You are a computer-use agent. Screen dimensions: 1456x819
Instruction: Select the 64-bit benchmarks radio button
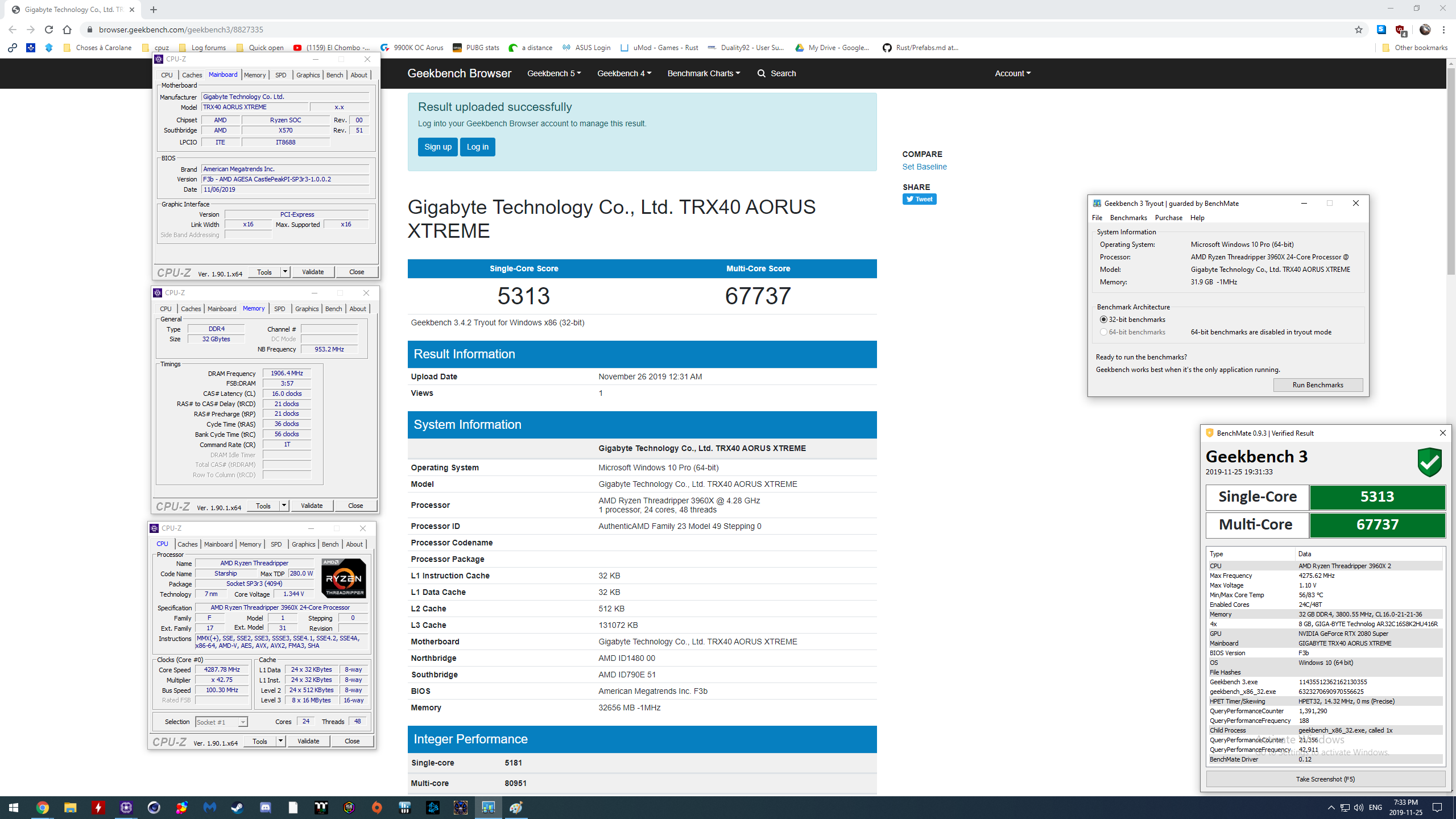1103,332
